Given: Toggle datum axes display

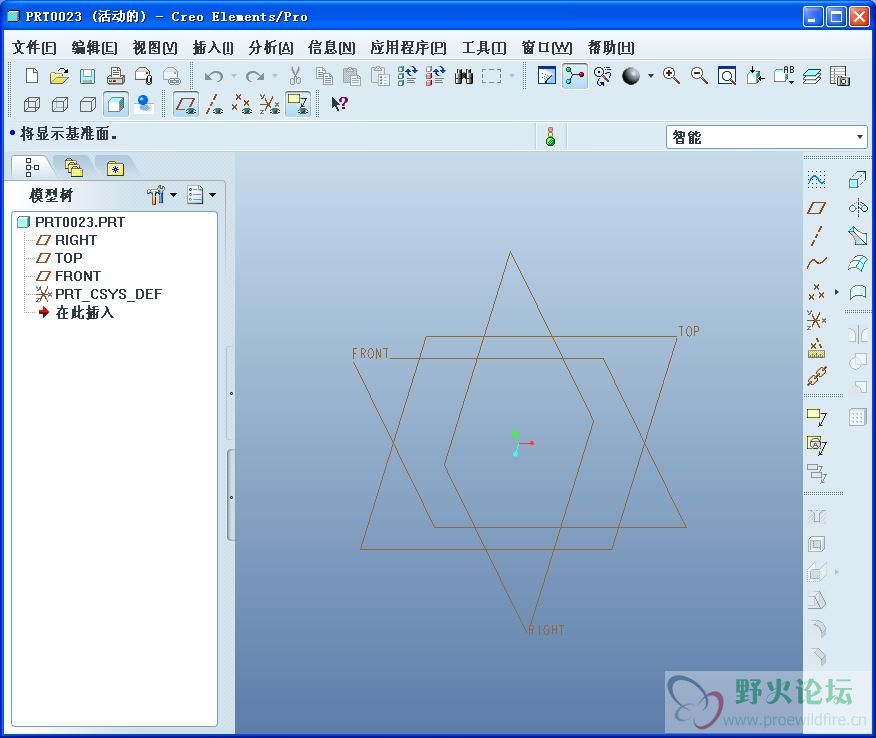Looking at the screenshot, I should pos(214,104).
